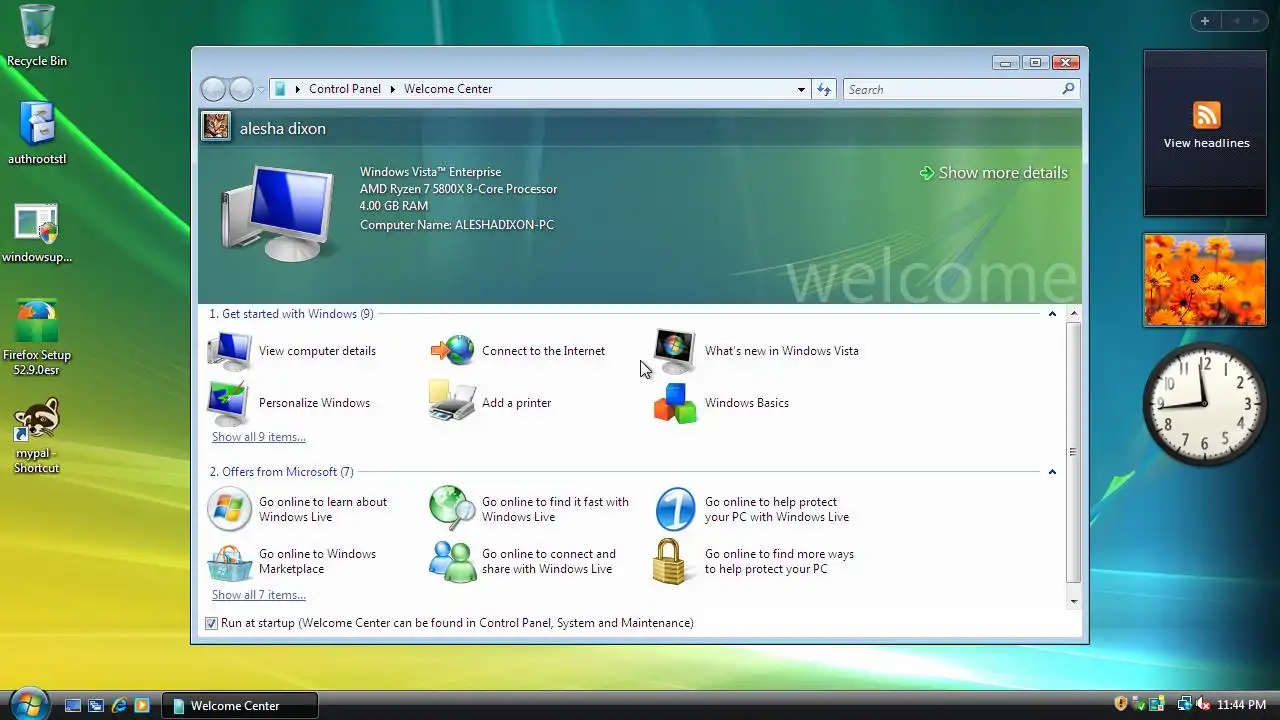
Task: Click the RSS feed icon in sidebar gadget
Action: [x=1206, y=115]
